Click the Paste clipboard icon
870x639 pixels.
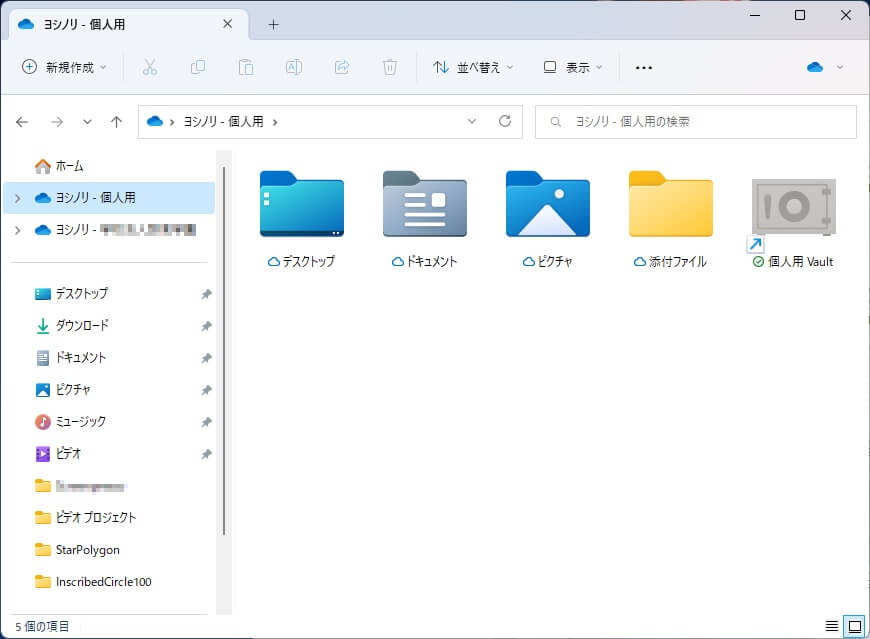coord(246,67)
